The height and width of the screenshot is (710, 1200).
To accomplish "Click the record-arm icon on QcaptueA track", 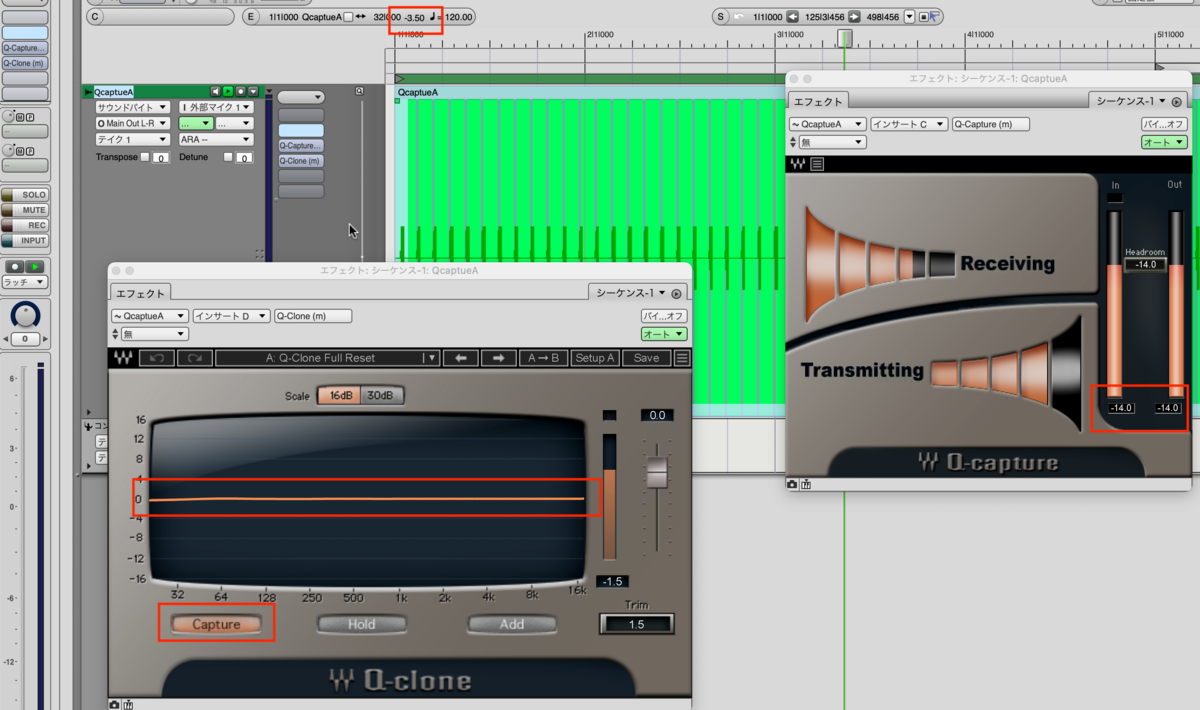I will (x=241, y=92).
